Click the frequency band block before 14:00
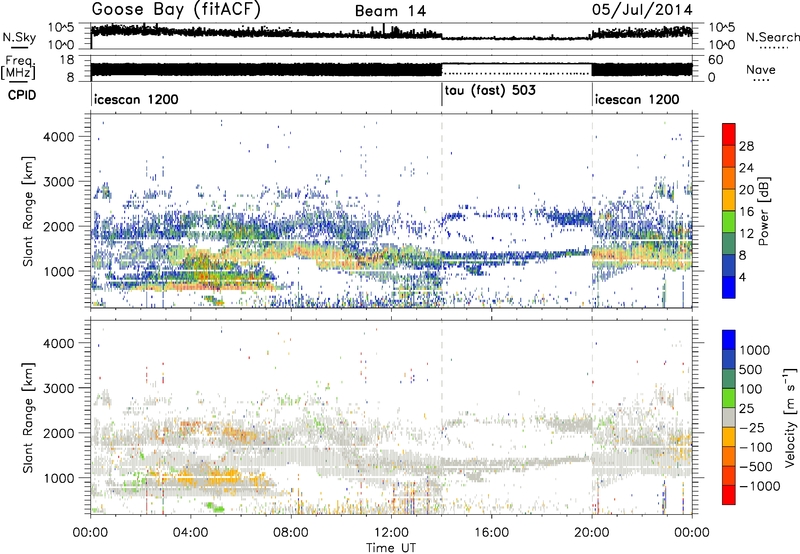The image size is (800, 554). [266, 69]
